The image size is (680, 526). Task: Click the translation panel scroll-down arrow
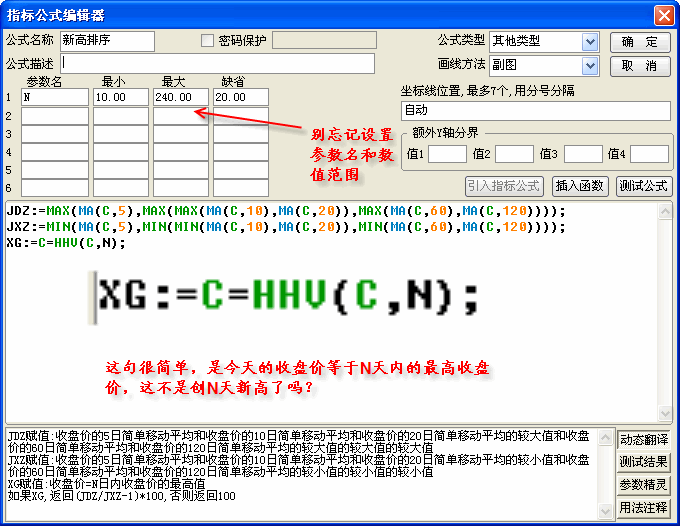point(605,510)
